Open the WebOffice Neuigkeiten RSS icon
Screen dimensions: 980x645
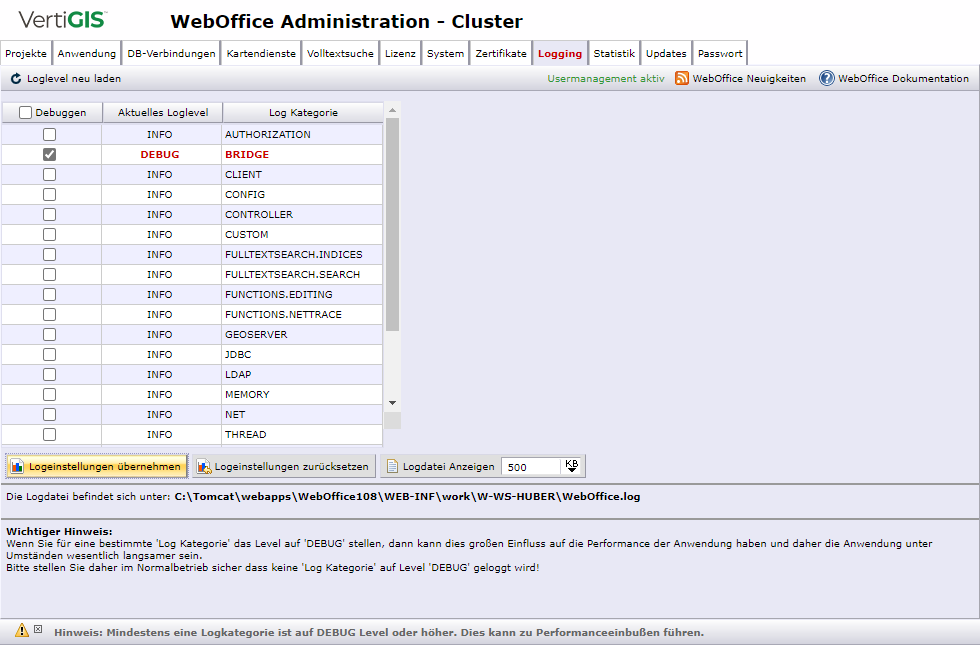coord(682,78)
